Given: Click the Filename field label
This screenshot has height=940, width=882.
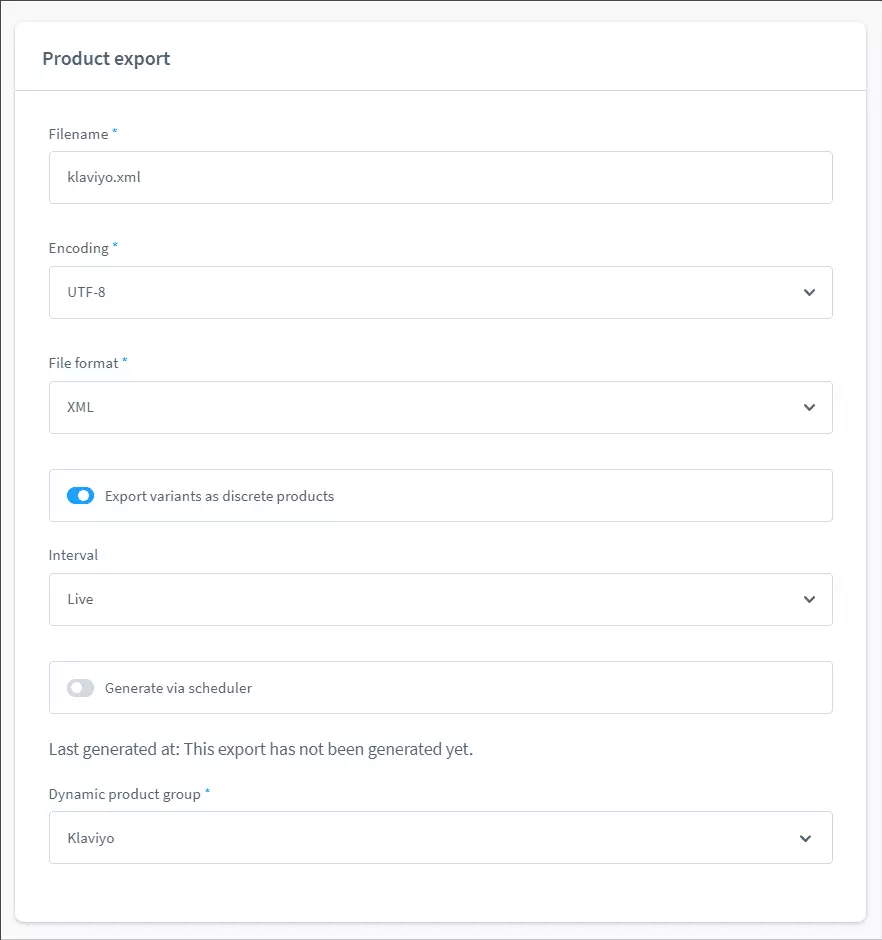Looking at the screenshot, I should (79, 134).
